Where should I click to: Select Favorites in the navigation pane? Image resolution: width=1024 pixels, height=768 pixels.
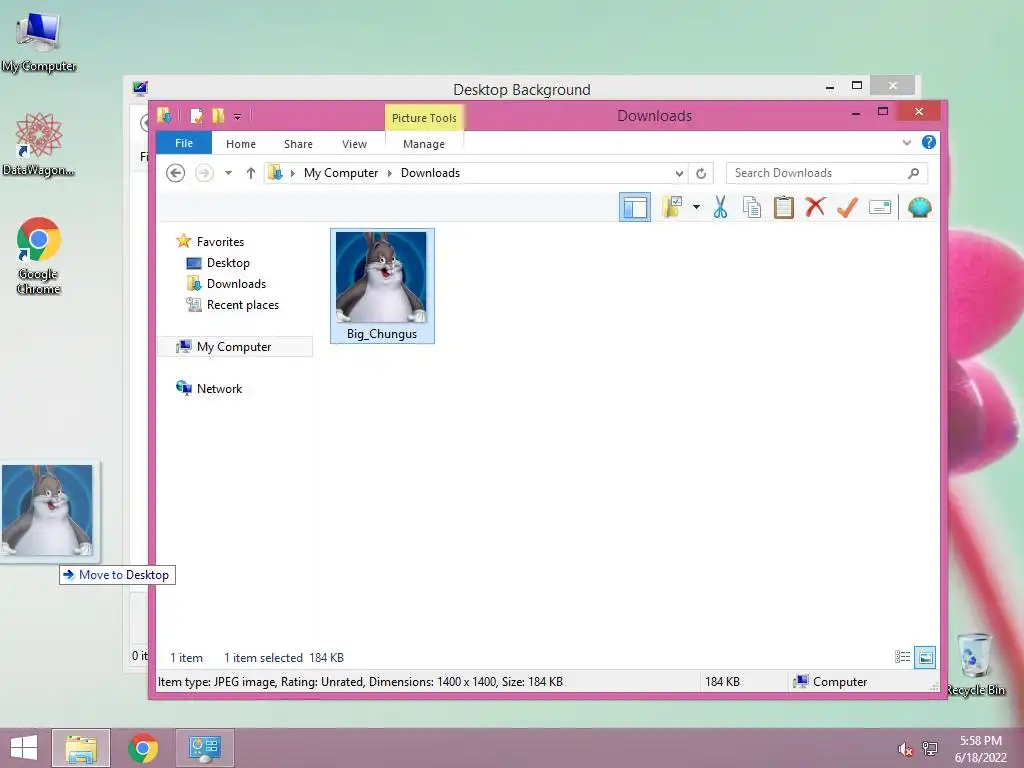220,242
